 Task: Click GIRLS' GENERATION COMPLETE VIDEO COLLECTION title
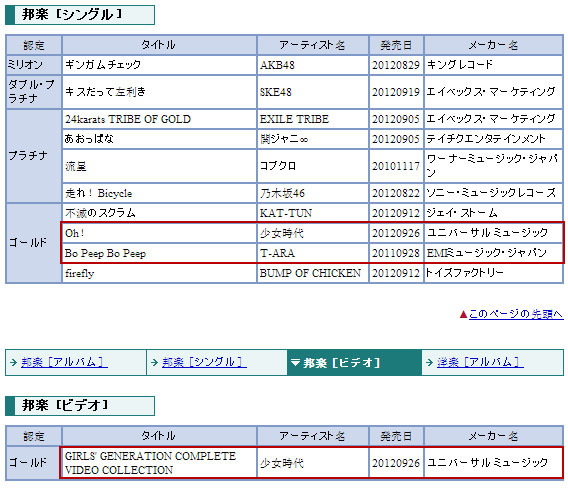pyautogui.click(x=150, y=463)
